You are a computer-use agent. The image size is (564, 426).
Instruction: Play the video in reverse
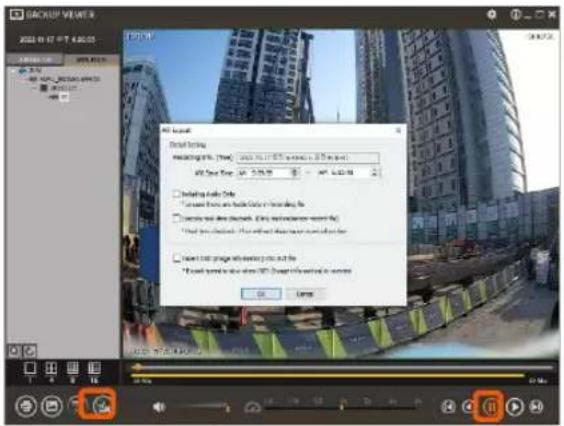(x=468, y=407)
